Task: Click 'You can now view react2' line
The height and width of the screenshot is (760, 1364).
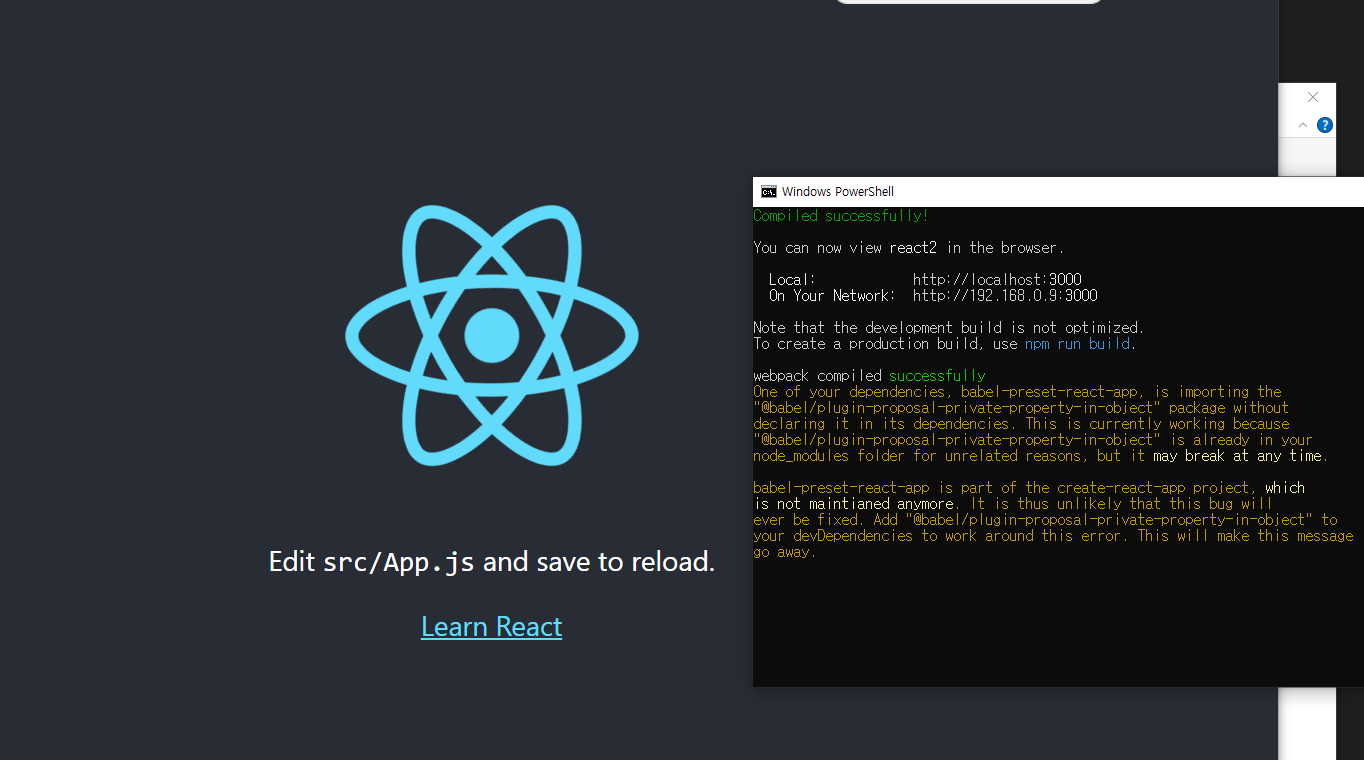Action: click(x=909, y=248)
